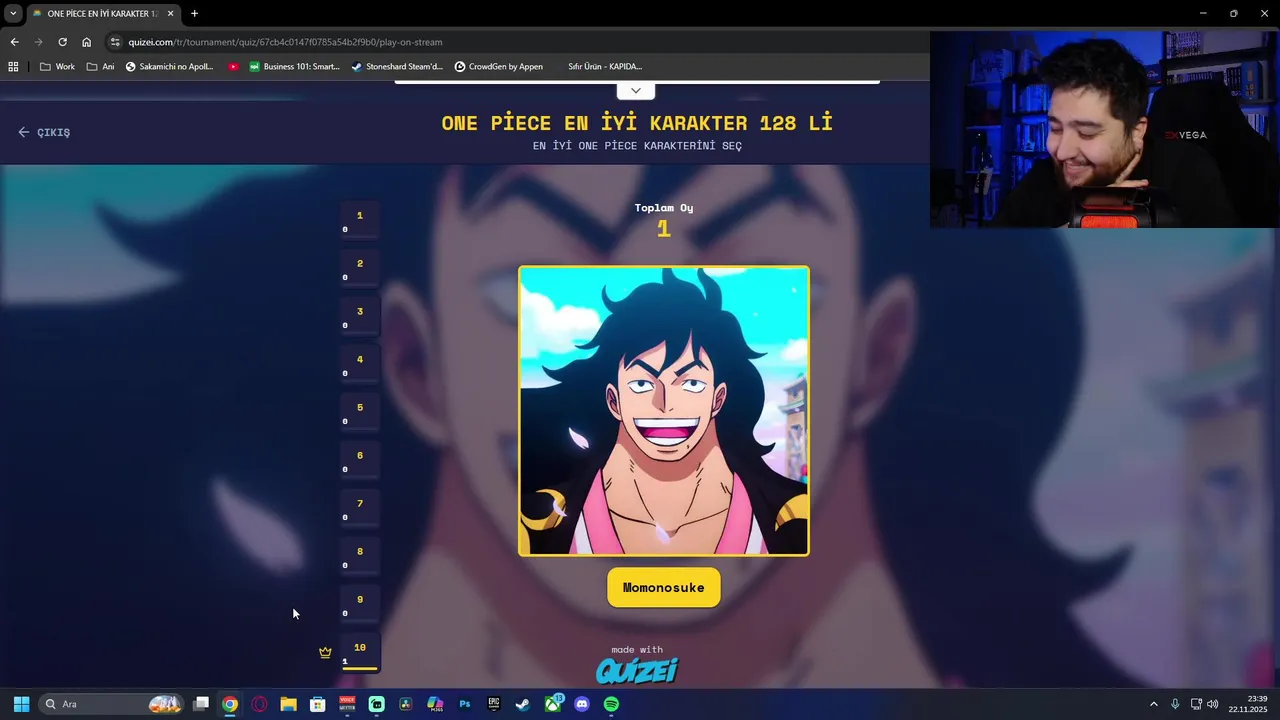1280x720 pixels.
Task: Select vote option 8 in ranking list
Action: [360, 556]
